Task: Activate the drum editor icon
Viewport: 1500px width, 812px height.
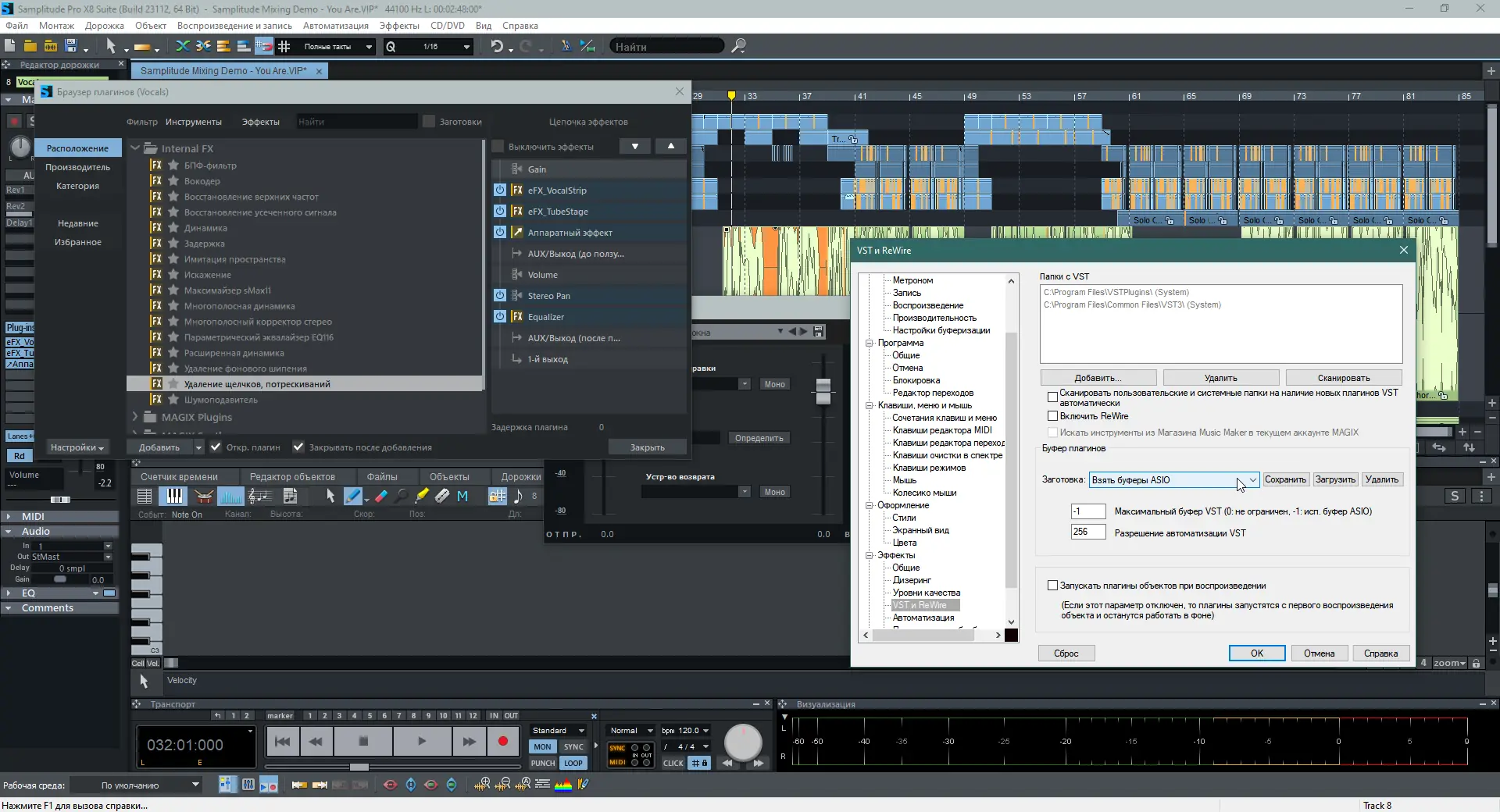Action: [x=203, y=496]
